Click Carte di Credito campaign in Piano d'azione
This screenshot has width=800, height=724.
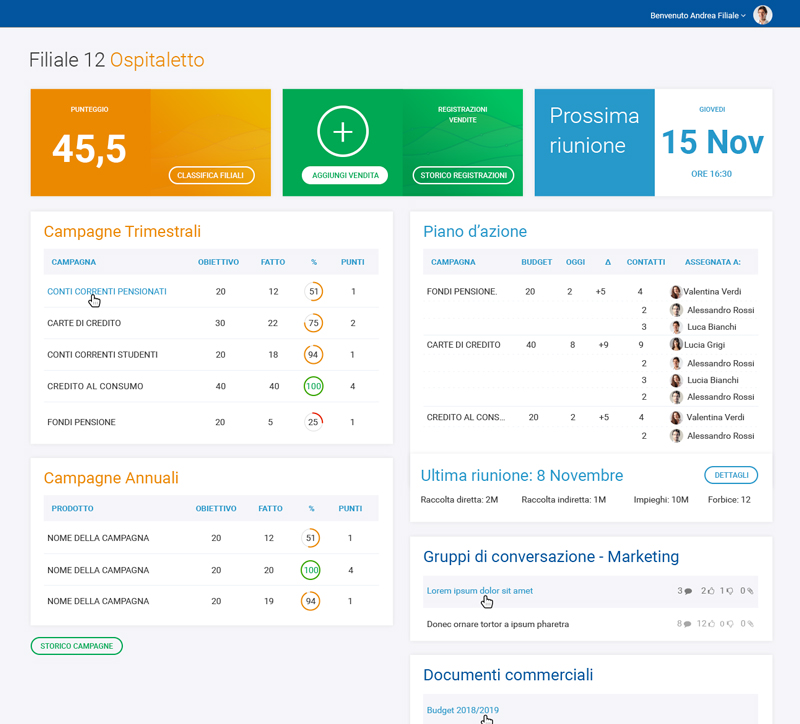tap(463, 344)
